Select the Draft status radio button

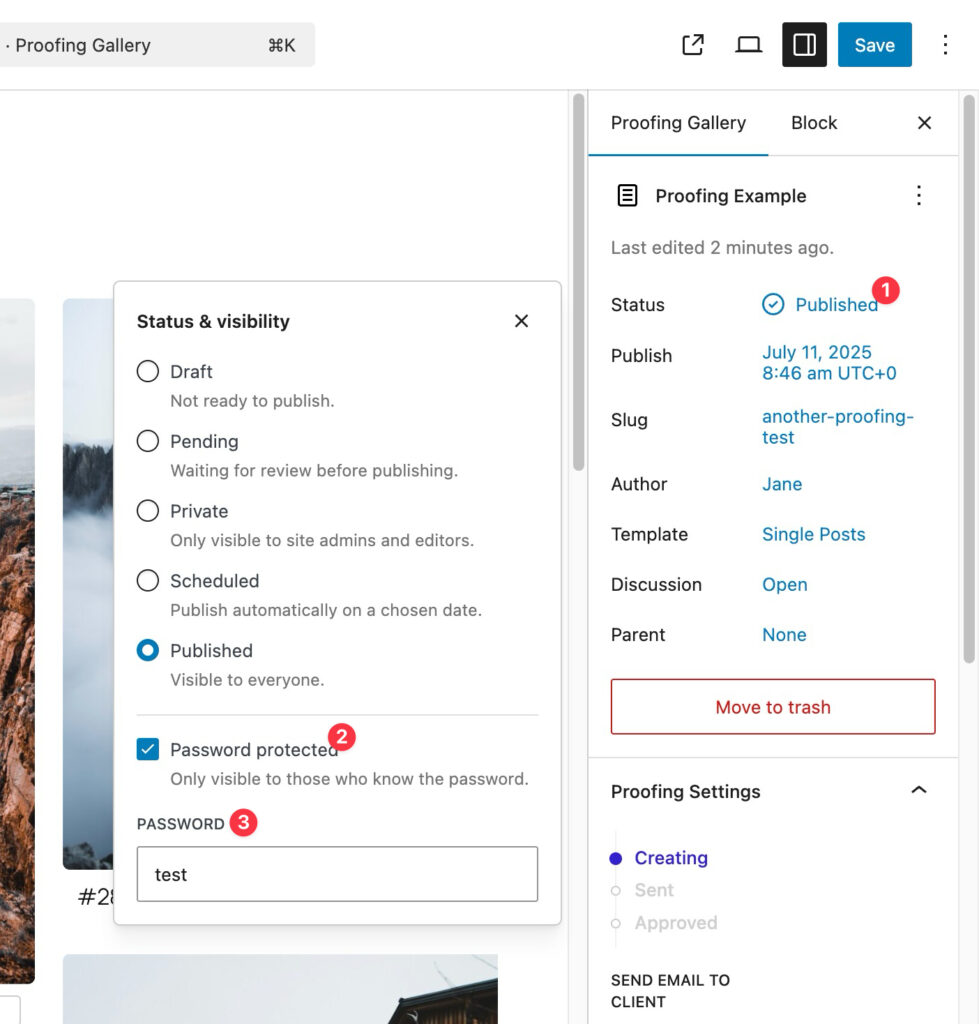click(148, 372)
